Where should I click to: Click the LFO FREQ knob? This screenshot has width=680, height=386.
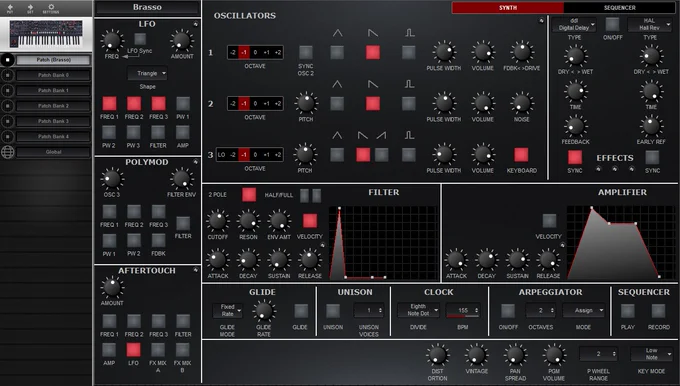111,40
